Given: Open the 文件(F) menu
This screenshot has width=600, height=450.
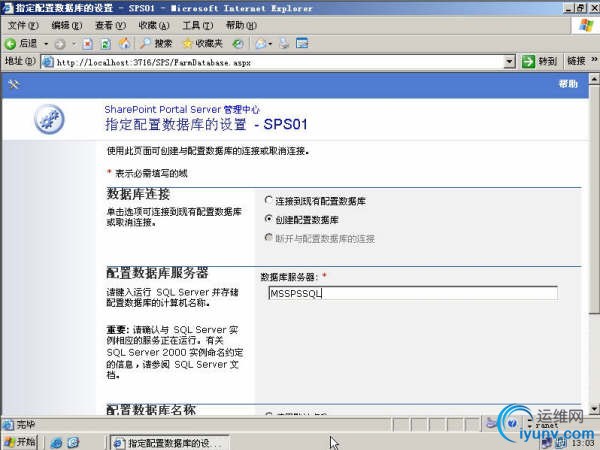Looking at the screenshot, I should 23,25.
